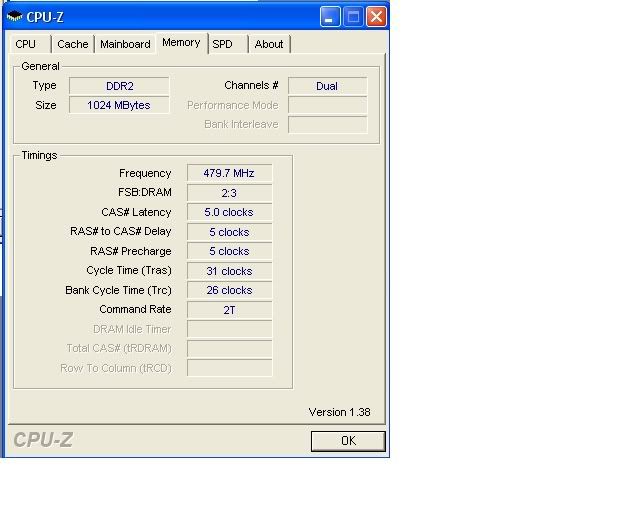The height and width of the screenshot is (512, 640).
Task: Click the Frequency label
Action: 145,173
